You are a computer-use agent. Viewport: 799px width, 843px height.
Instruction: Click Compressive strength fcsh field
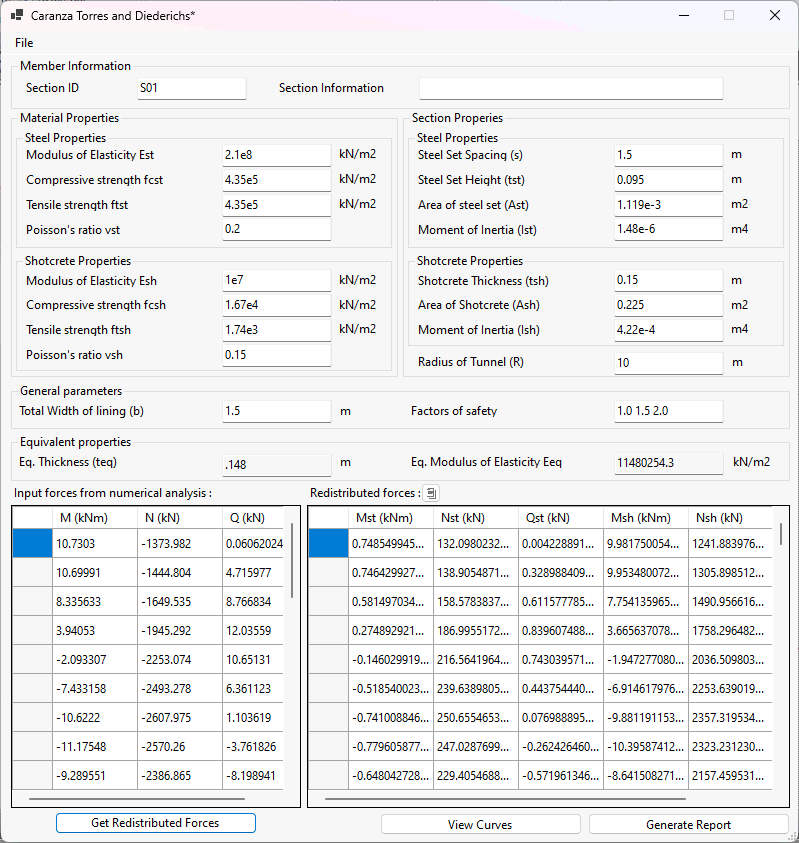click(277, 305)
